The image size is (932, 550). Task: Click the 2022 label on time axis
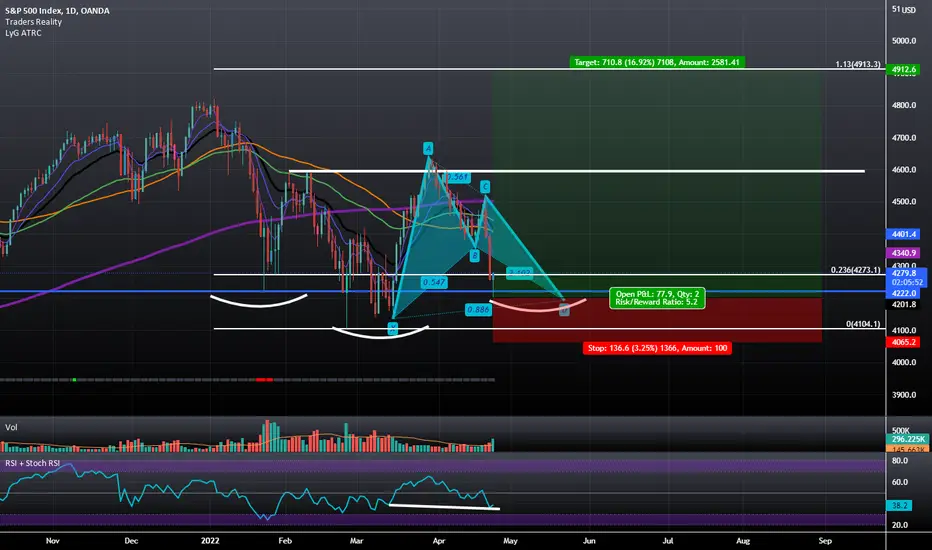[210, 541]
